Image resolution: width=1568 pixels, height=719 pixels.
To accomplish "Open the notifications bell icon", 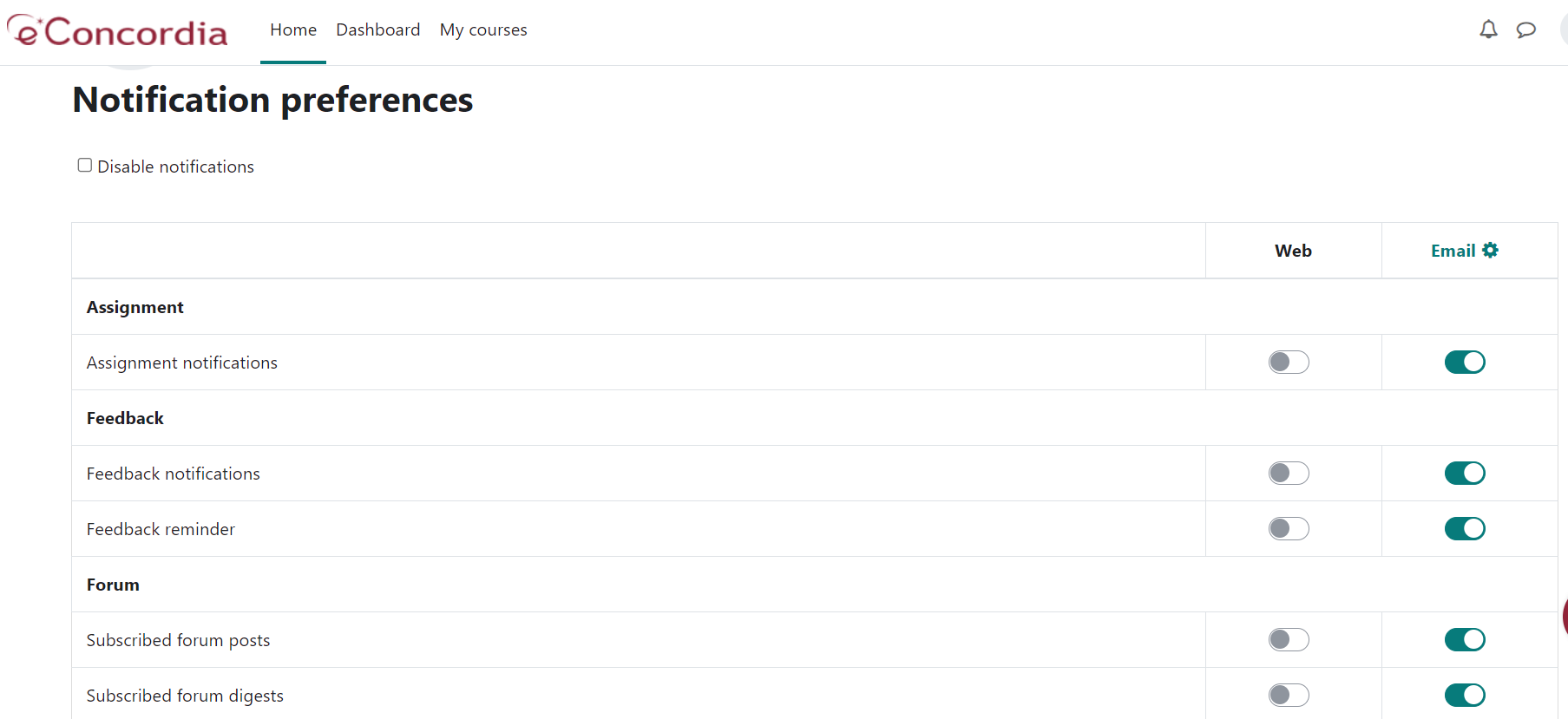I will (1488, 30).
